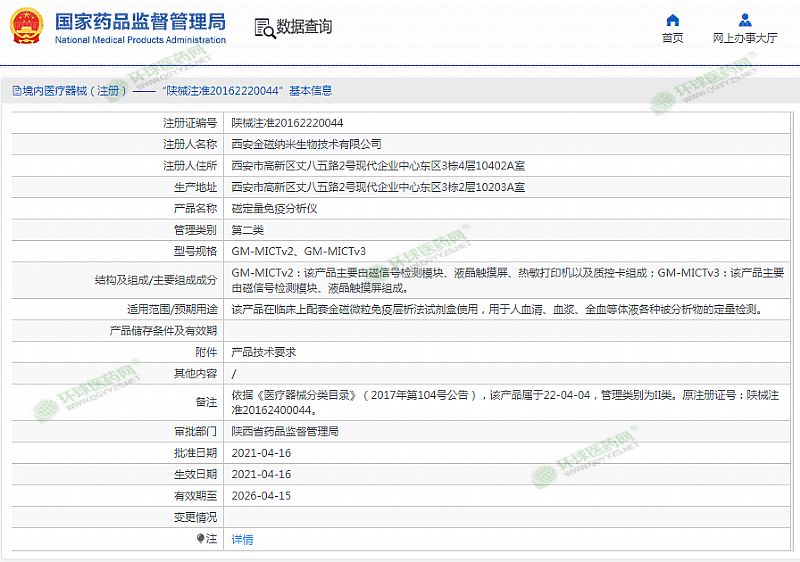The height and width of the screenshot is (562, 800).
Task: Click the 陕西省药品监督管理局 approval department cell
Action: pos(285,431)
